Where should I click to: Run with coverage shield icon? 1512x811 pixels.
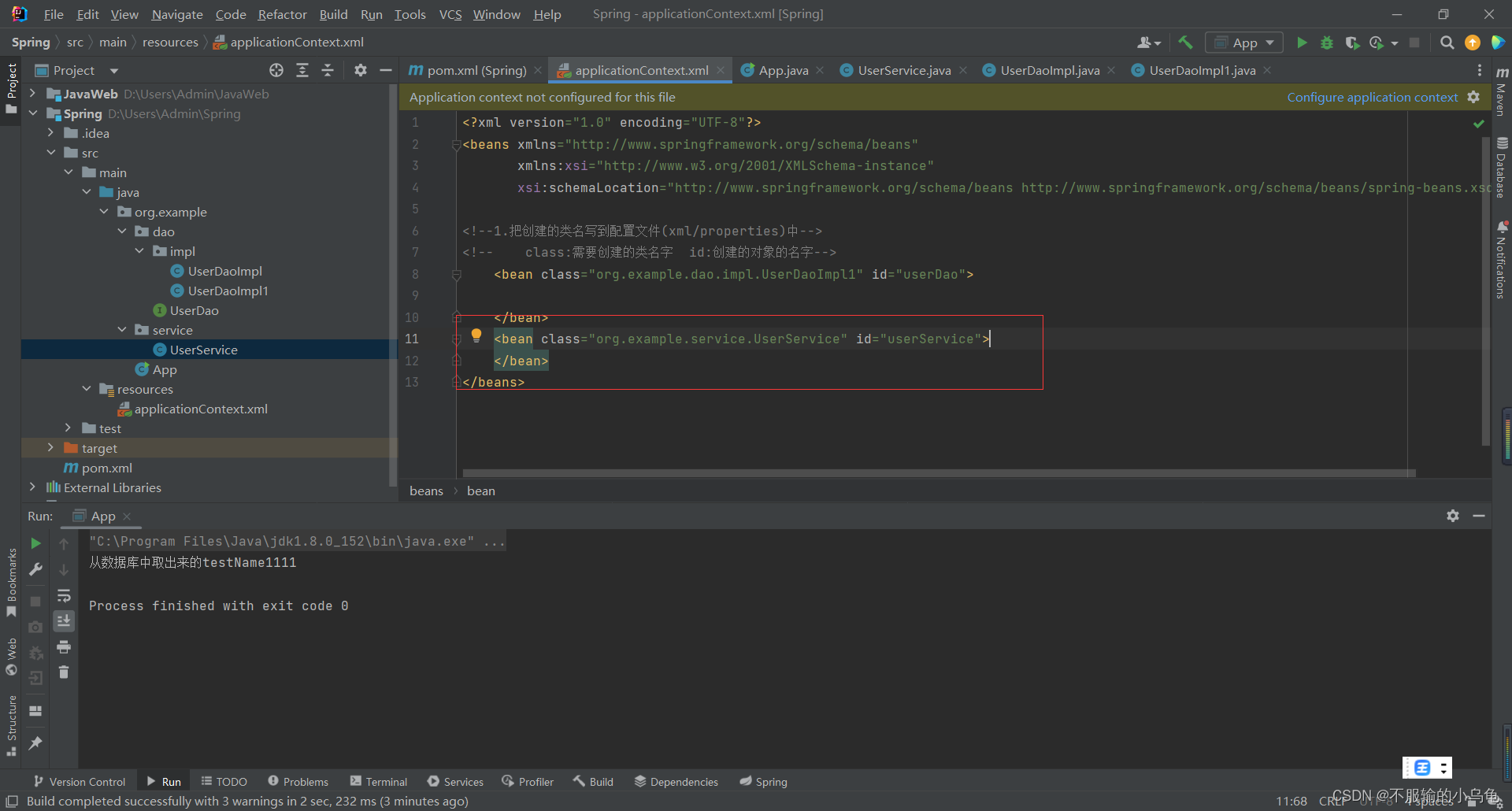point(1352,43)
